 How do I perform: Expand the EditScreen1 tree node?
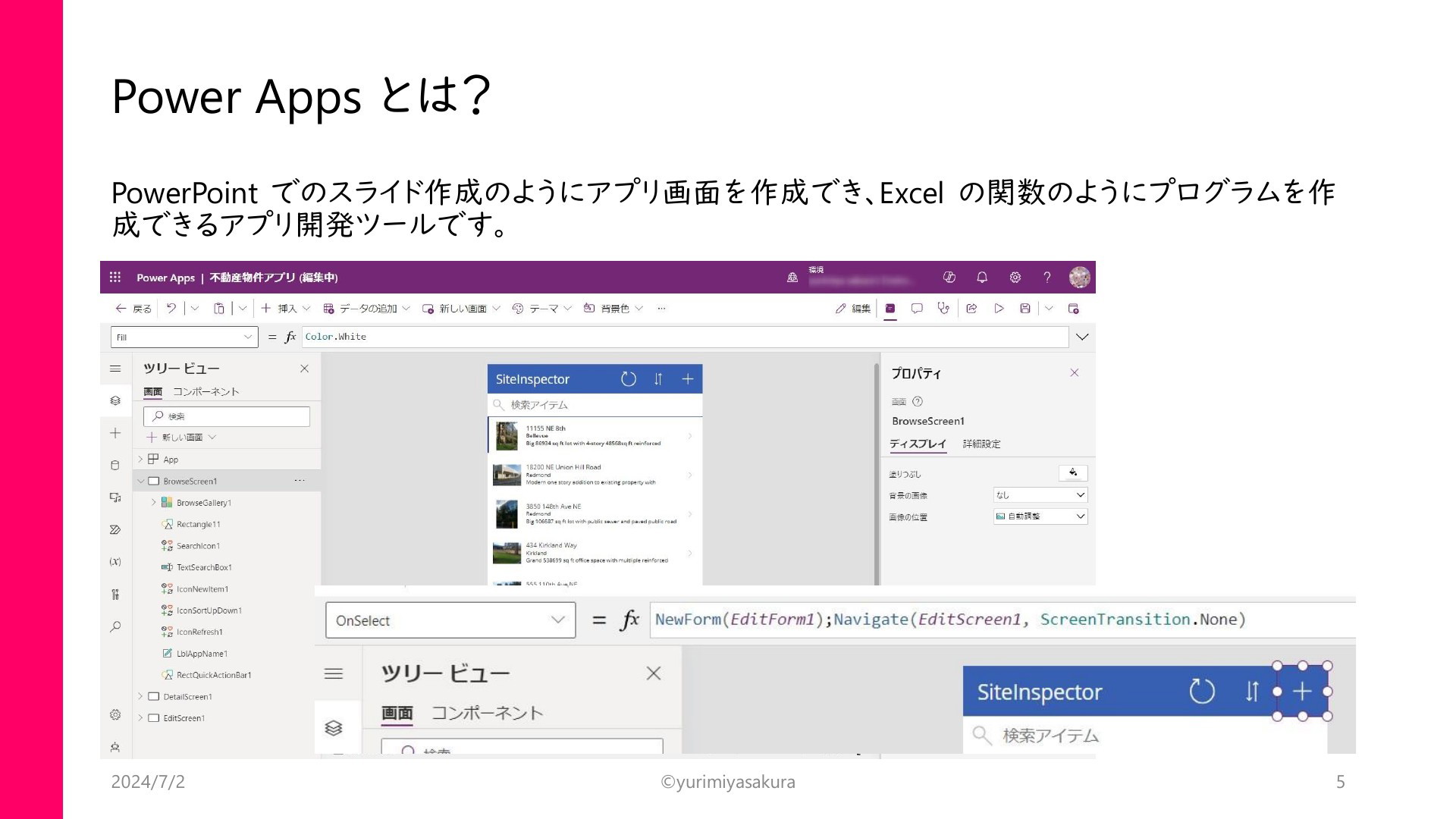(140, 718)
